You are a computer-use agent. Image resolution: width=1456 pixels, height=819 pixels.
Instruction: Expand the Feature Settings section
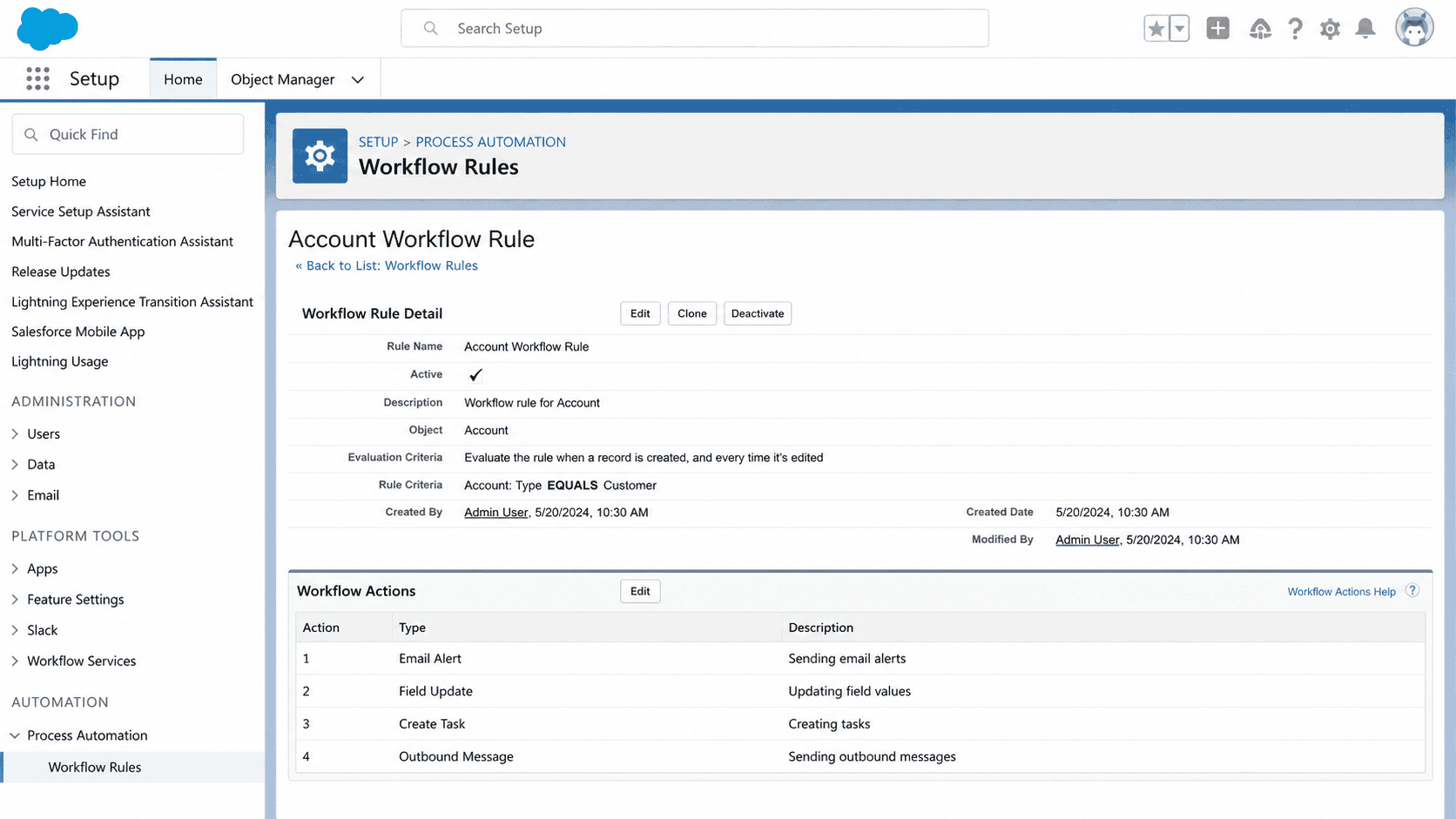15,600
